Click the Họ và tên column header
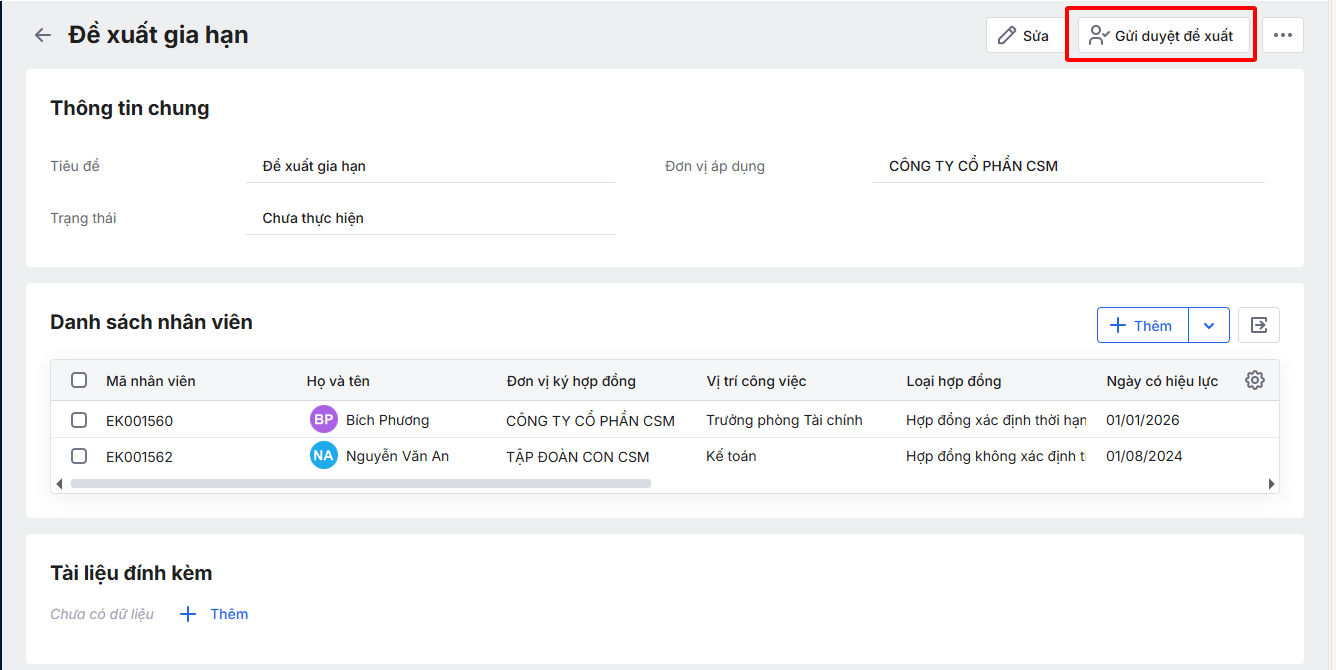Screen dimensions: 1336x670 click(338, 381)
